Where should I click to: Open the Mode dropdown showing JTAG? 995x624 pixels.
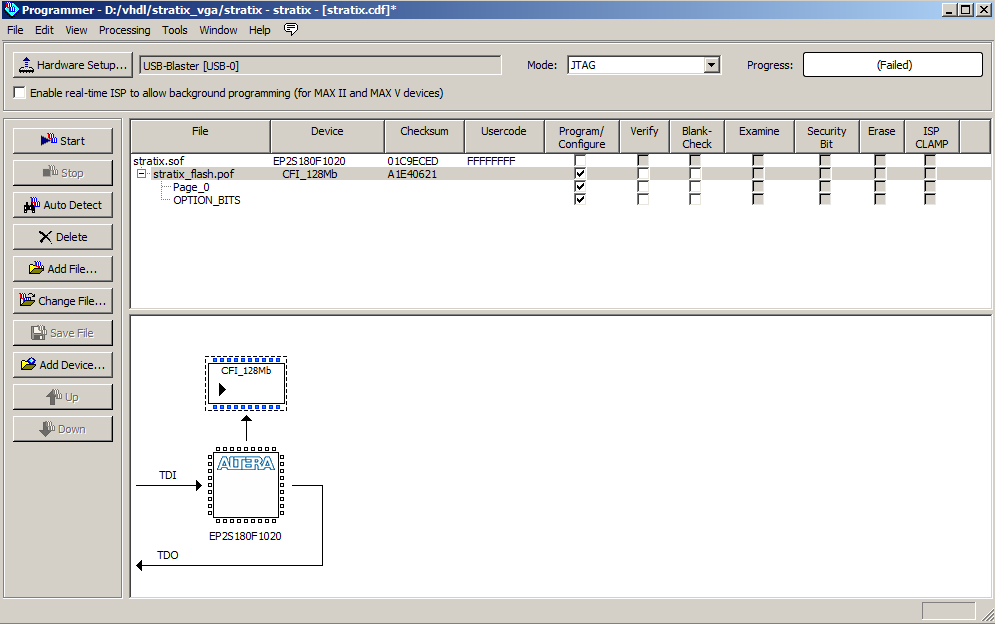(x=712, y=65)
